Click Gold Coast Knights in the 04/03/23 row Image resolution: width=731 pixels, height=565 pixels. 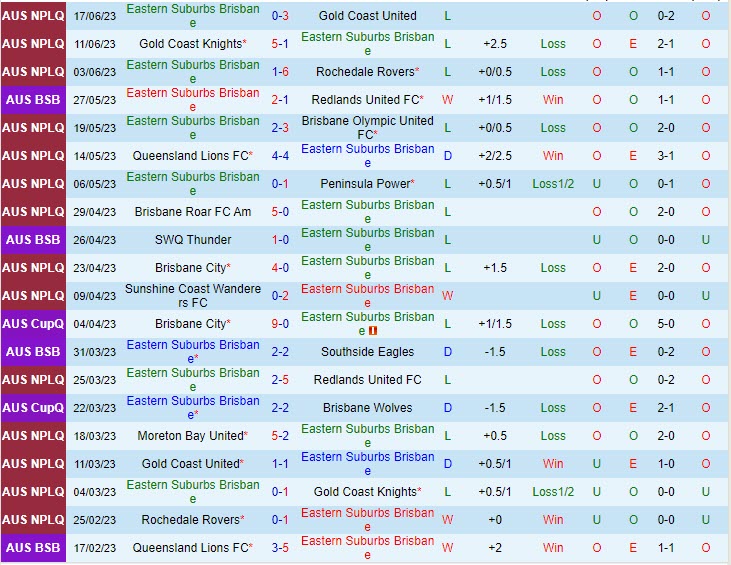[367, 491]
